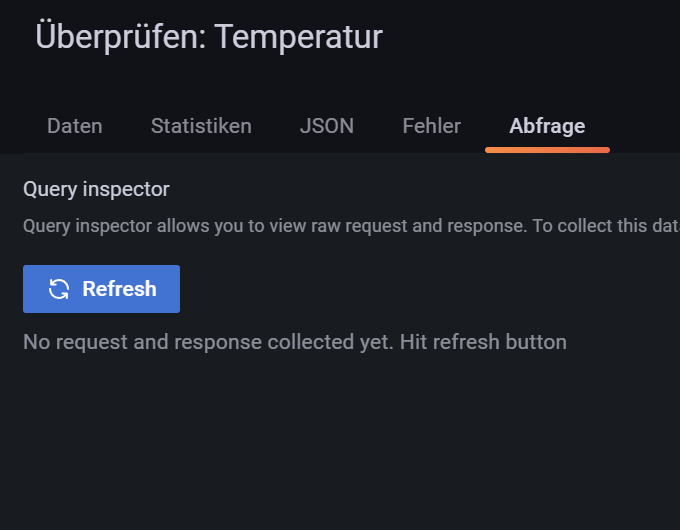Select the active Abfrage tab
The image size is (680, 530).
[x=547, y=126]
